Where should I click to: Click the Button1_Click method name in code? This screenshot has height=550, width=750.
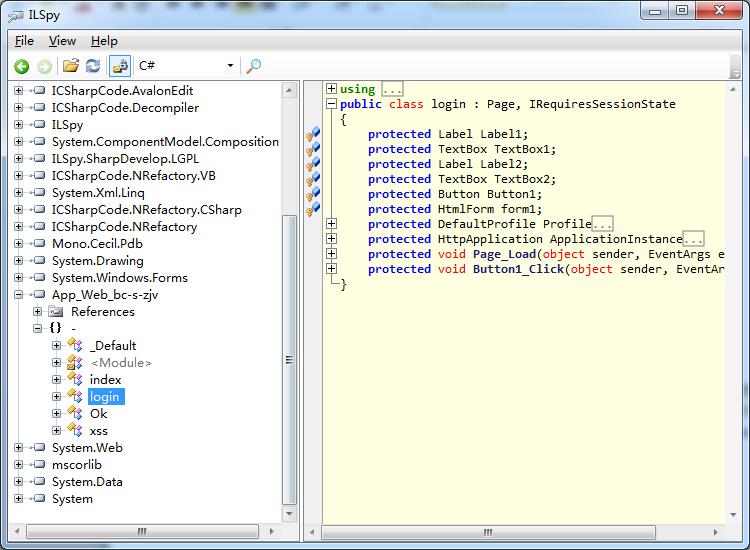519,269
